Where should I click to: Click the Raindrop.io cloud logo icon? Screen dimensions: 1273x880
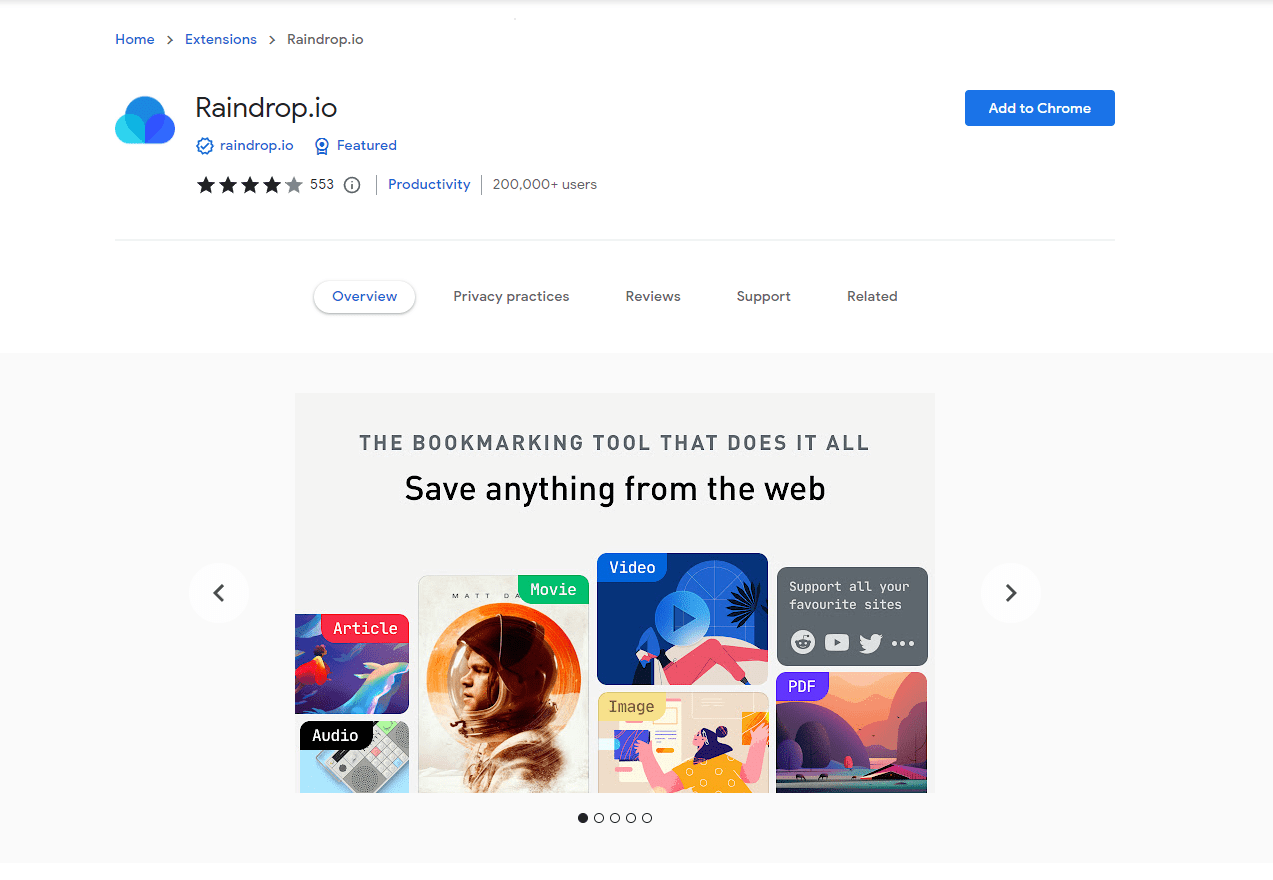144,119
